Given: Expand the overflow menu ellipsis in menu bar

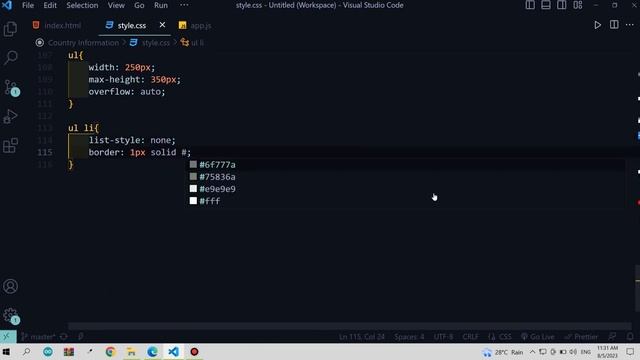Looking at the screenshot, I should (184, 5).
